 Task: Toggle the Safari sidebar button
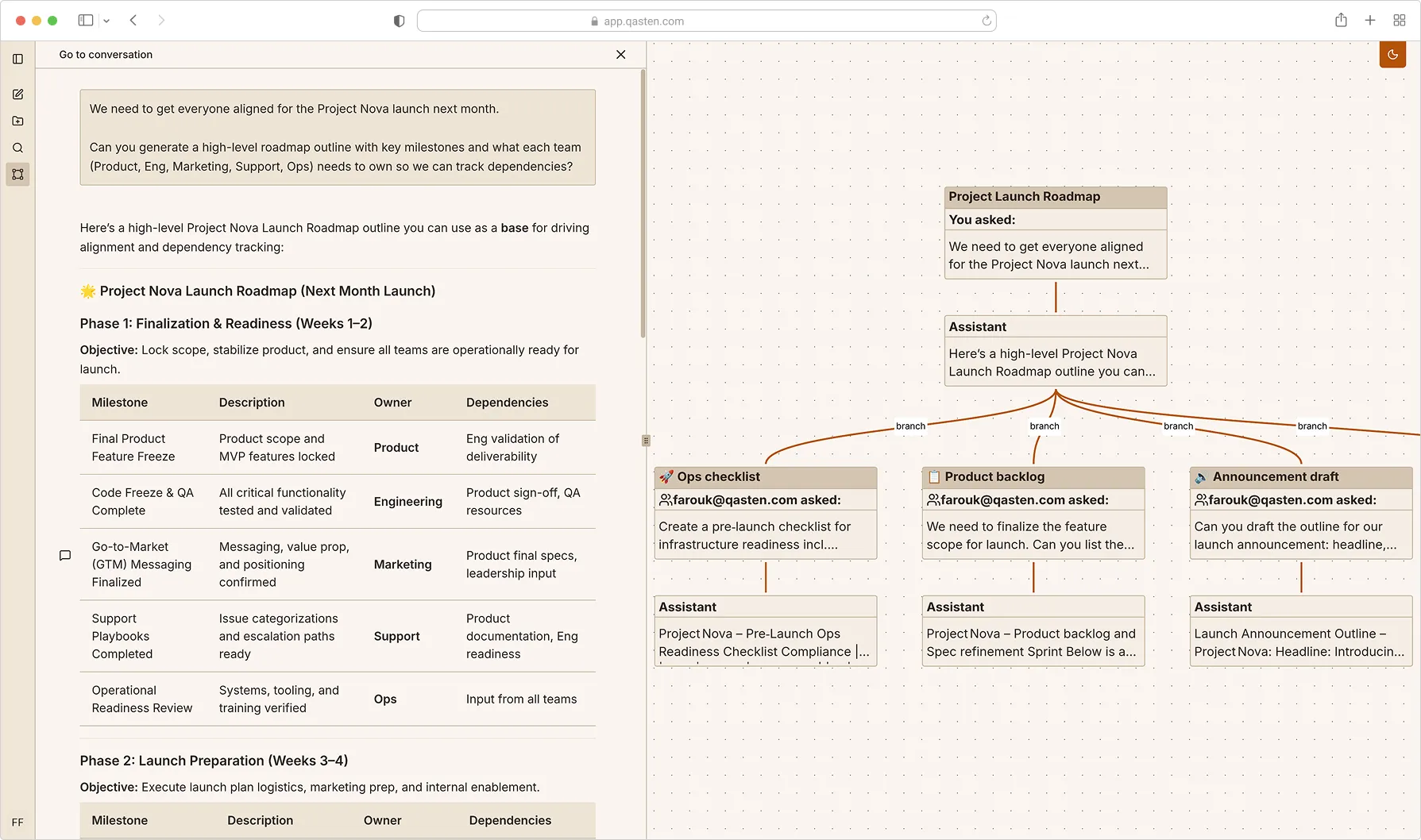[86, 21]
